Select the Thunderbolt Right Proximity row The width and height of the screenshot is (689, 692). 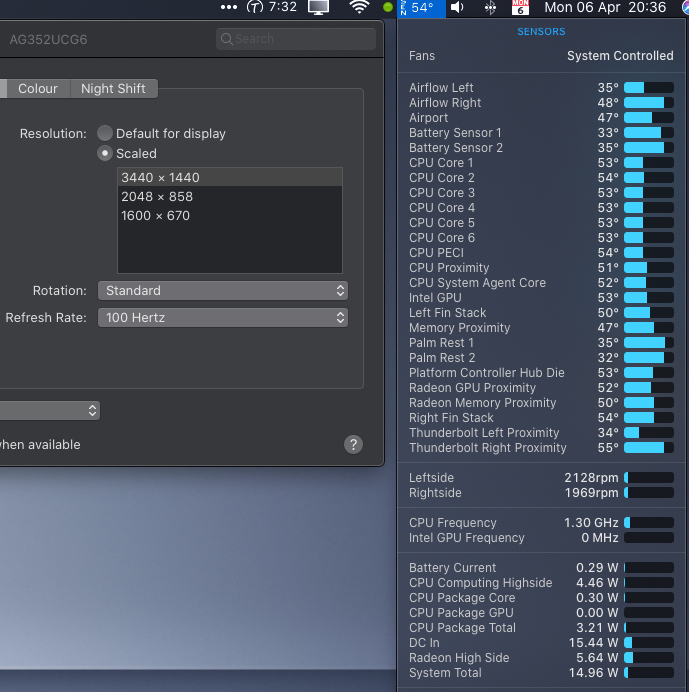pyautogui.click(x=541, y=448)
